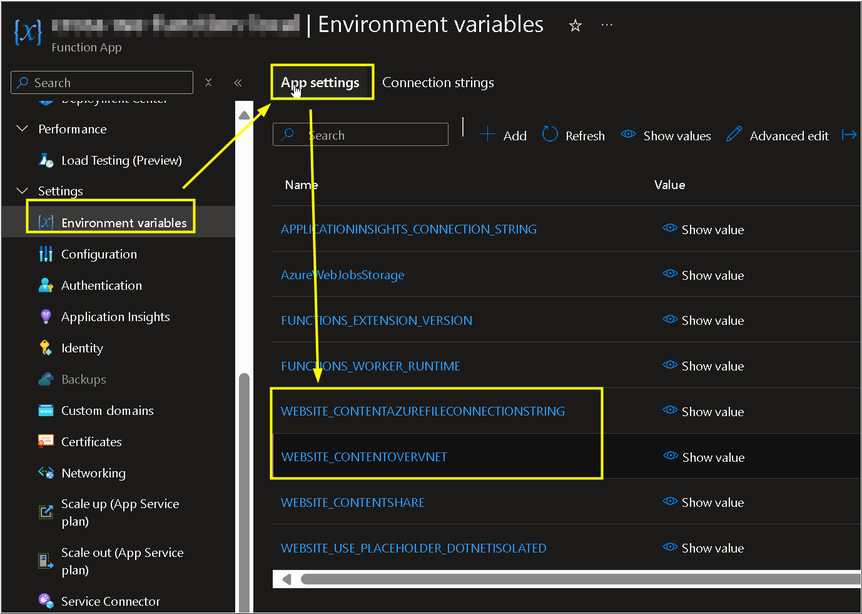Collapse the Settings section

pos(23,191)
